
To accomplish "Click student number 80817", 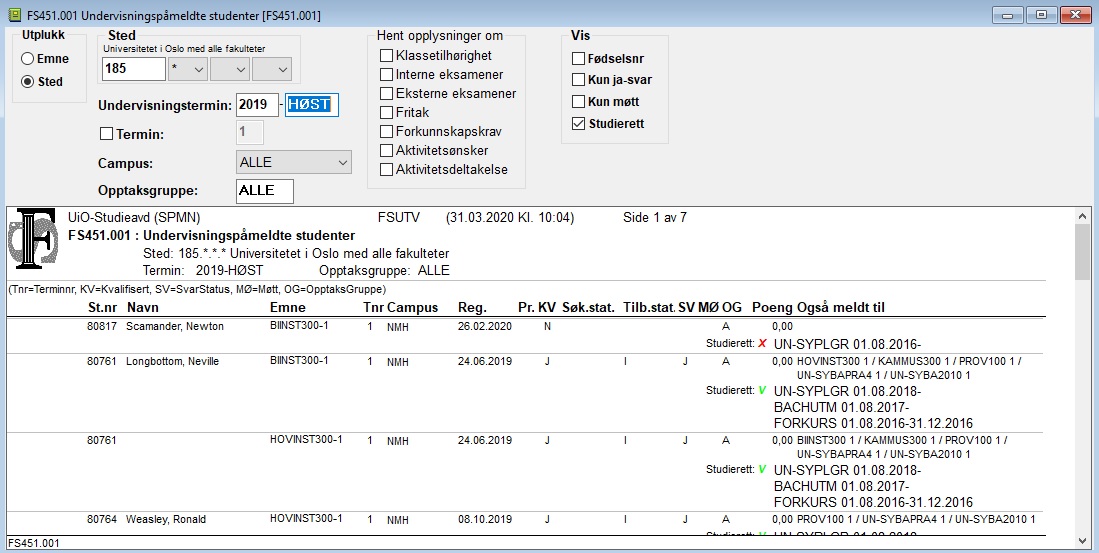I will 102,327.
